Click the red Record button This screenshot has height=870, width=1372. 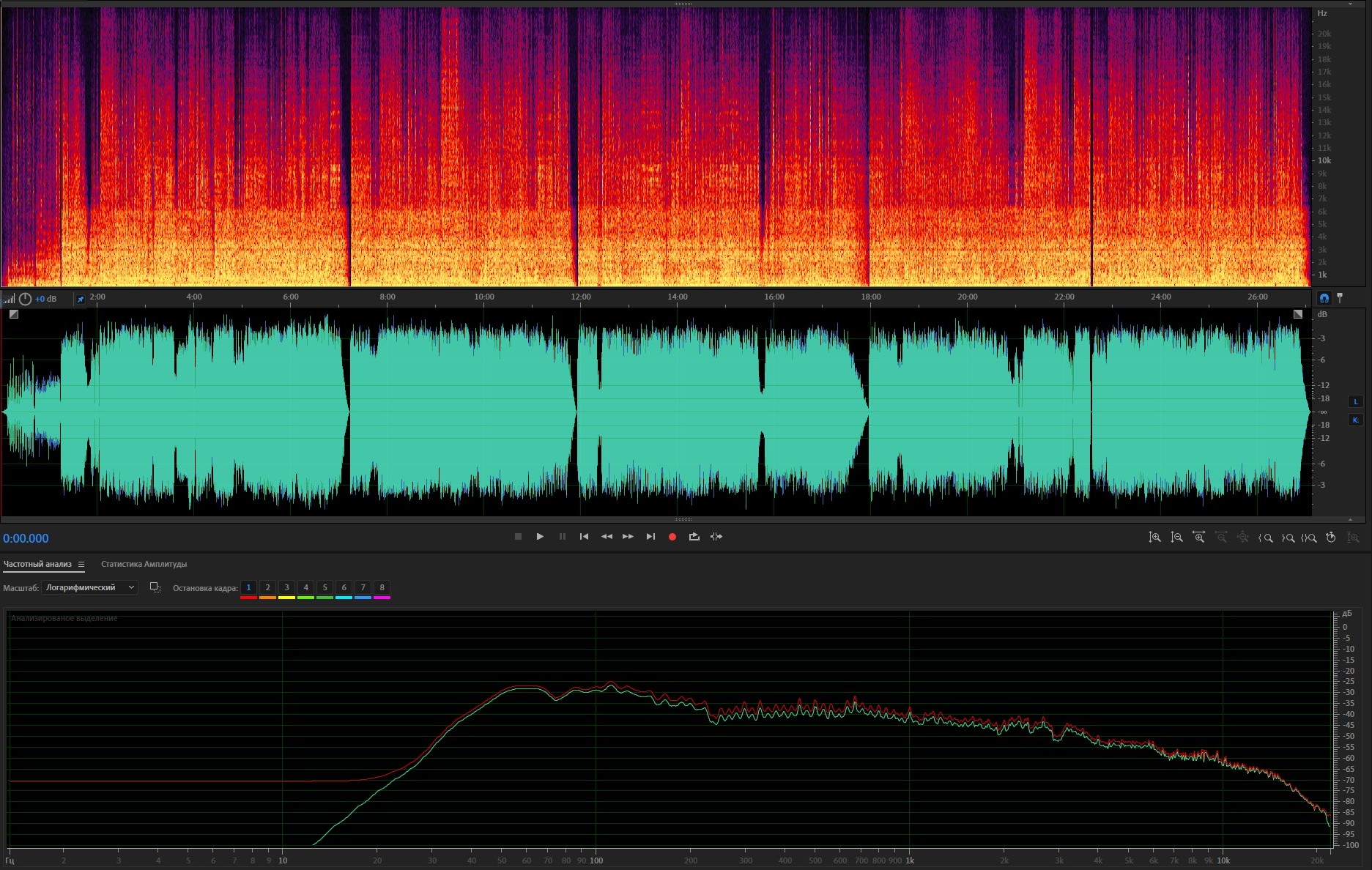point(672,537)
